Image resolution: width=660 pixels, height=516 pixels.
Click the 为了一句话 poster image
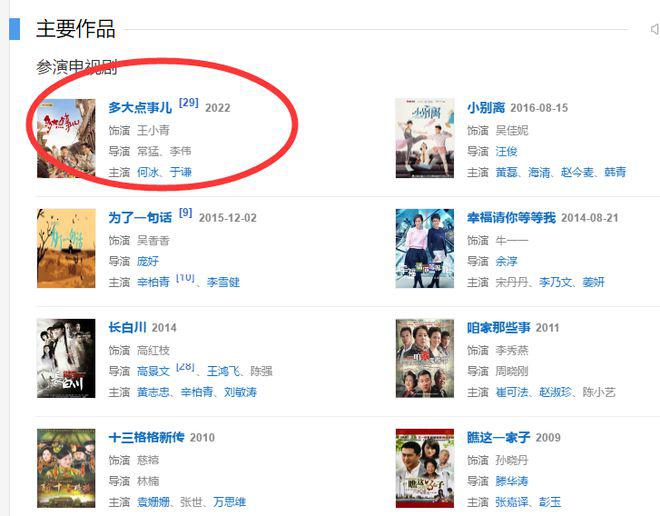click(x=66, y=248)
